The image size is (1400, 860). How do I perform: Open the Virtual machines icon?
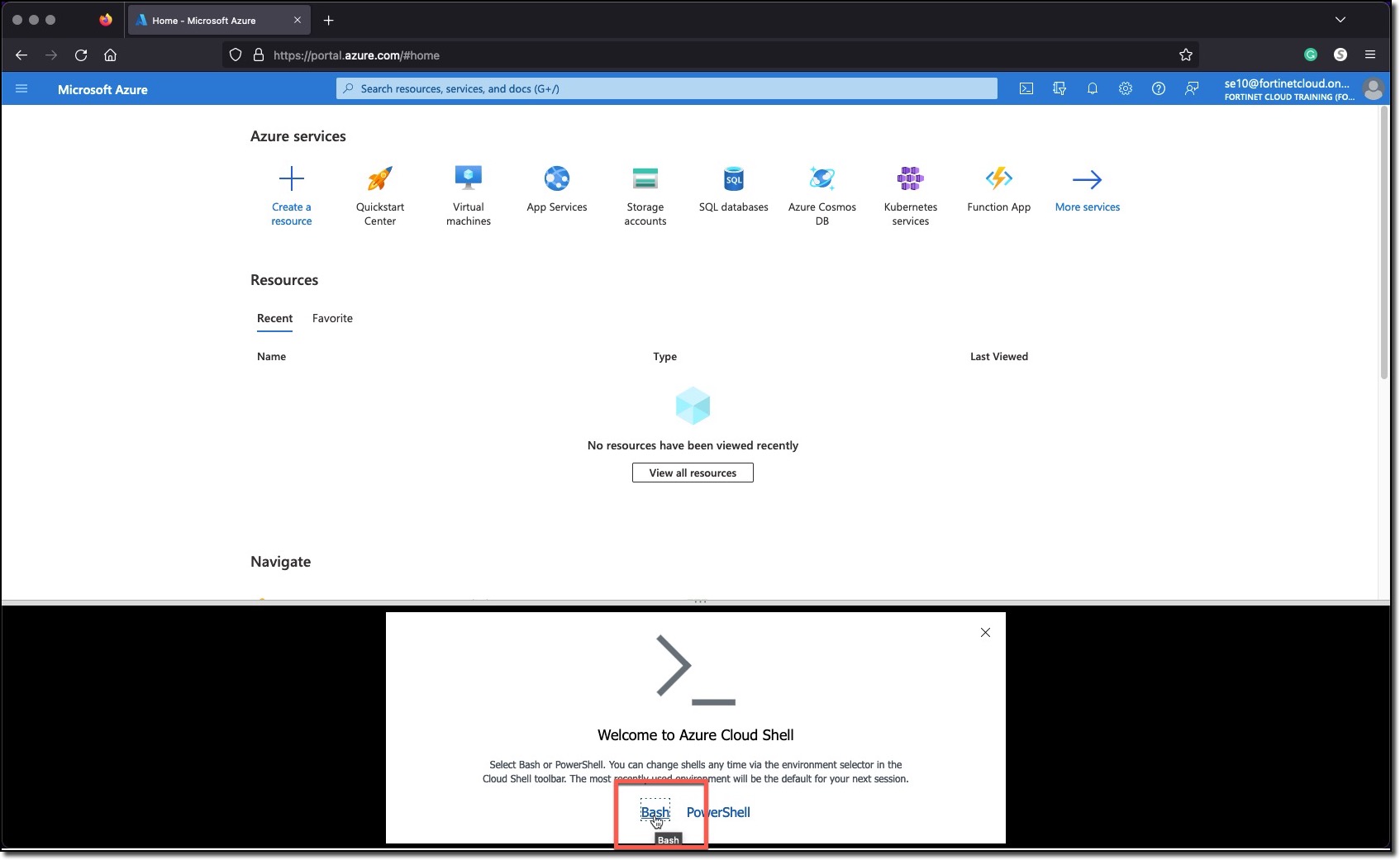point(469,178)
